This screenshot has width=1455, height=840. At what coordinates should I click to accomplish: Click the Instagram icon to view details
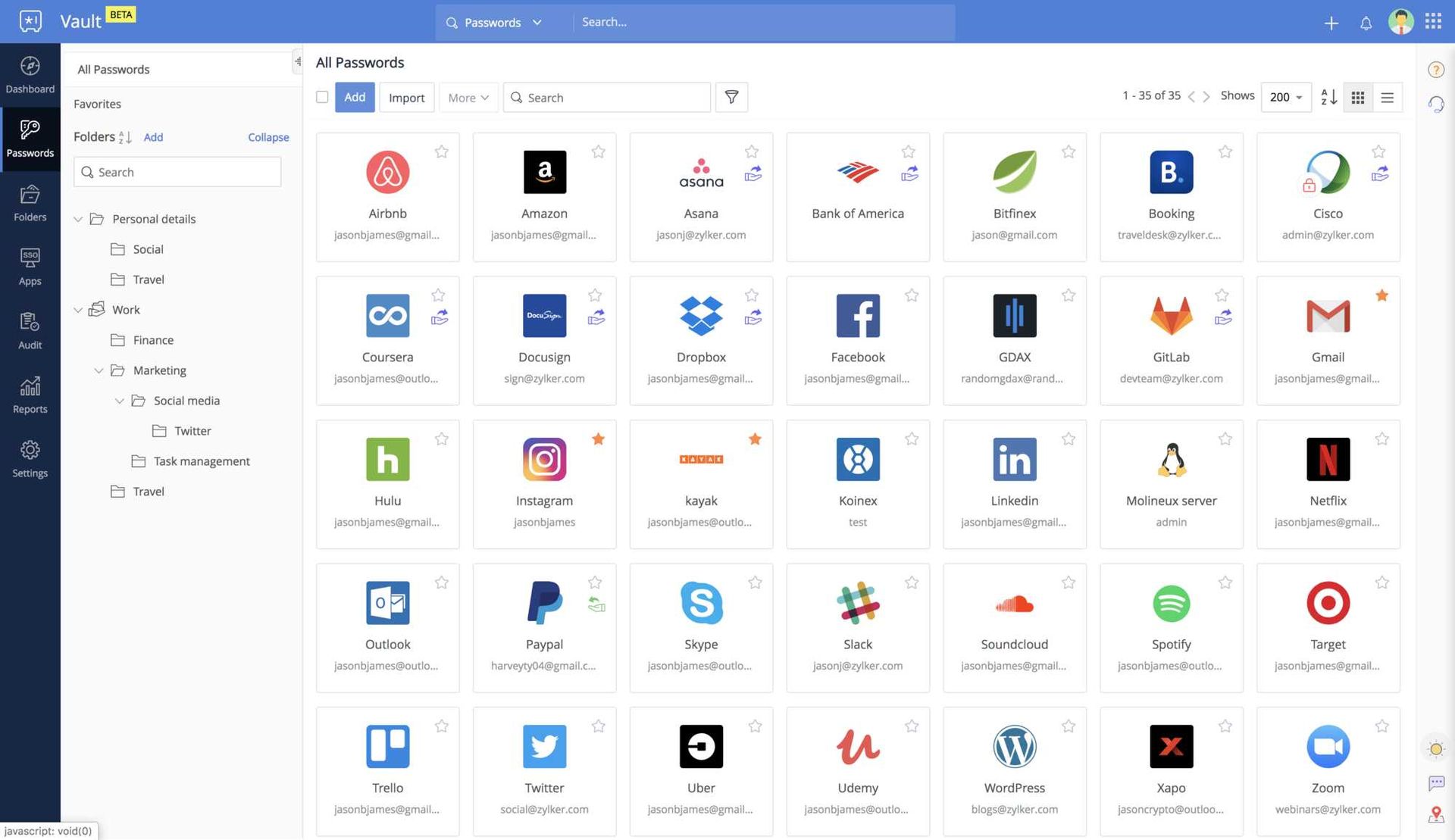click(544, 459)
